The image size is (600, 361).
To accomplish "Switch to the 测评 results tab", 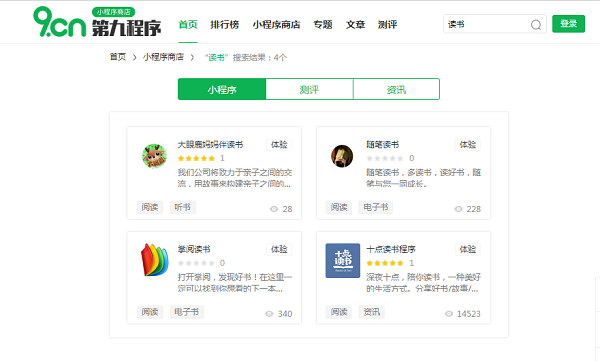I will (x=309, y=89).
